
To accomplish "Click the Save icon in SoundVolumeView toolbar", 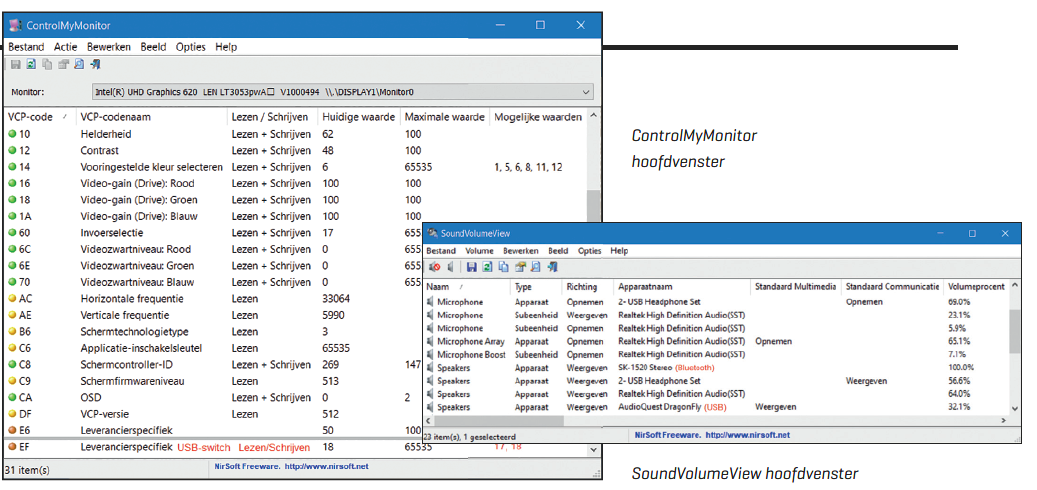I will [x=472, y=267].
